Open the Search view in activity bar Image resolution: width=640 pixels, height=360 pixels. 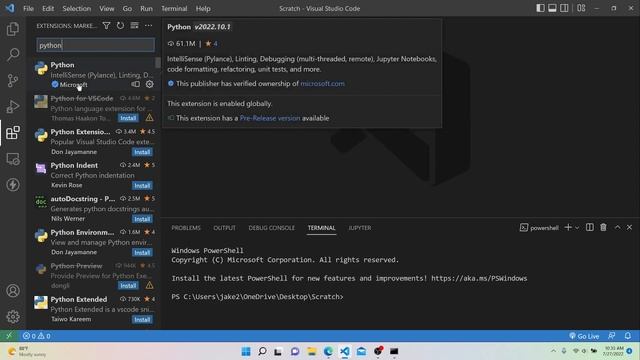pos(13,55)
